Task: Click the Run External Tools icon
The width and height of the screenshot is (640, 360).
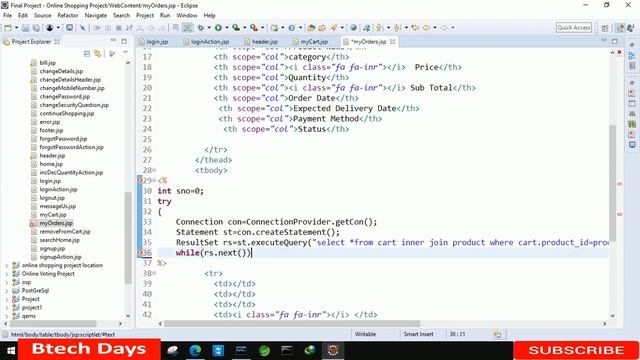Action: 254,28
